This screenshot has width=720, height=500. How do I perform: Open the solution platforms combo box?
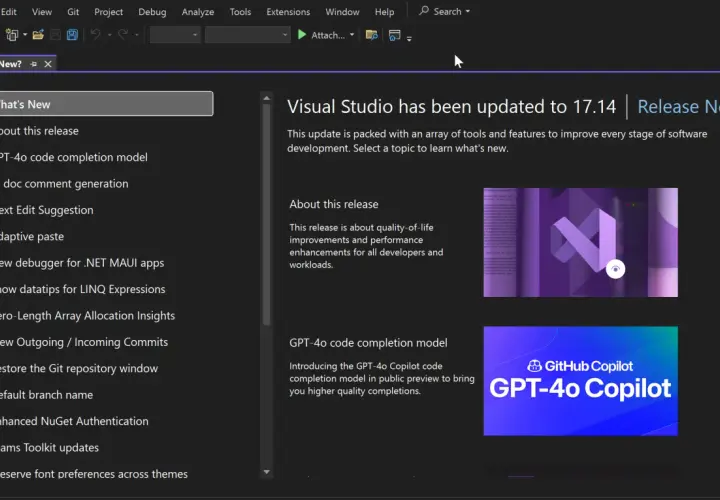[247, 35]
